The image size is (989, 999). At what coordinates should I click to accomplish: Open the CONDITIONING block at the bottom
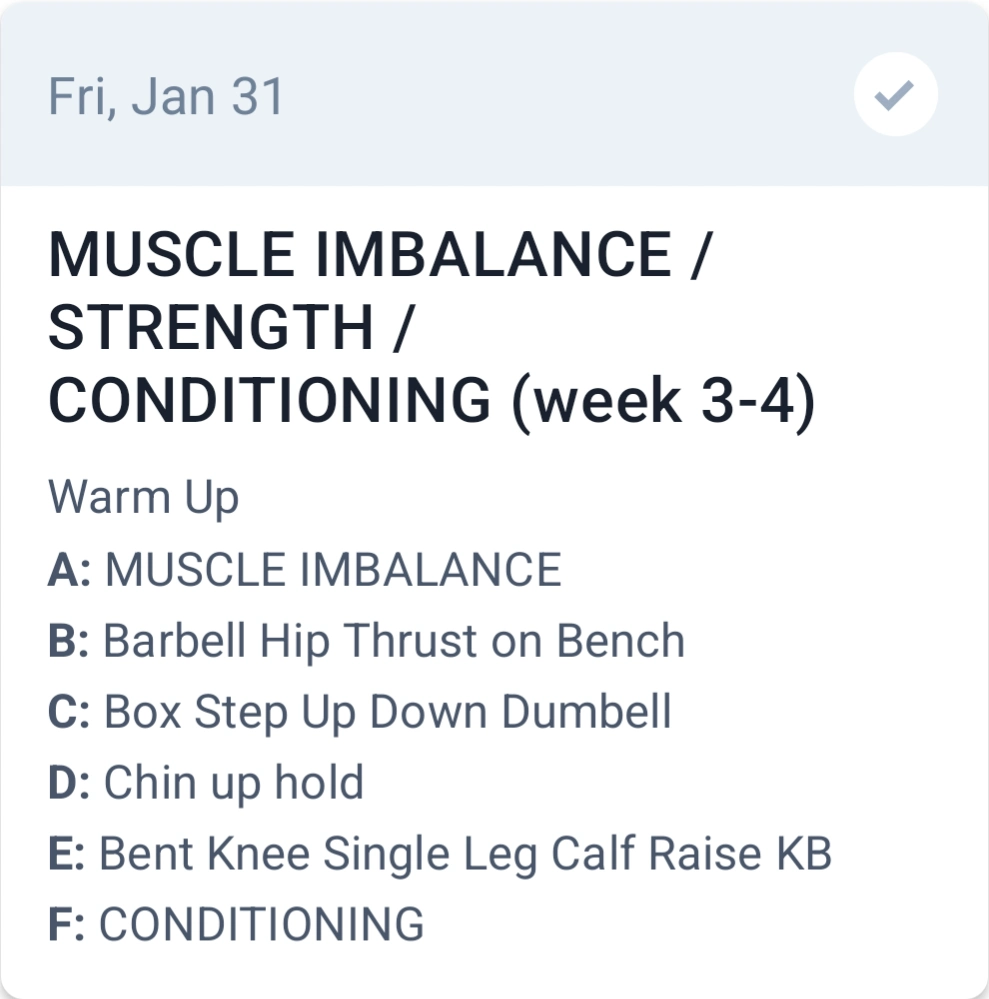[261, 924]
